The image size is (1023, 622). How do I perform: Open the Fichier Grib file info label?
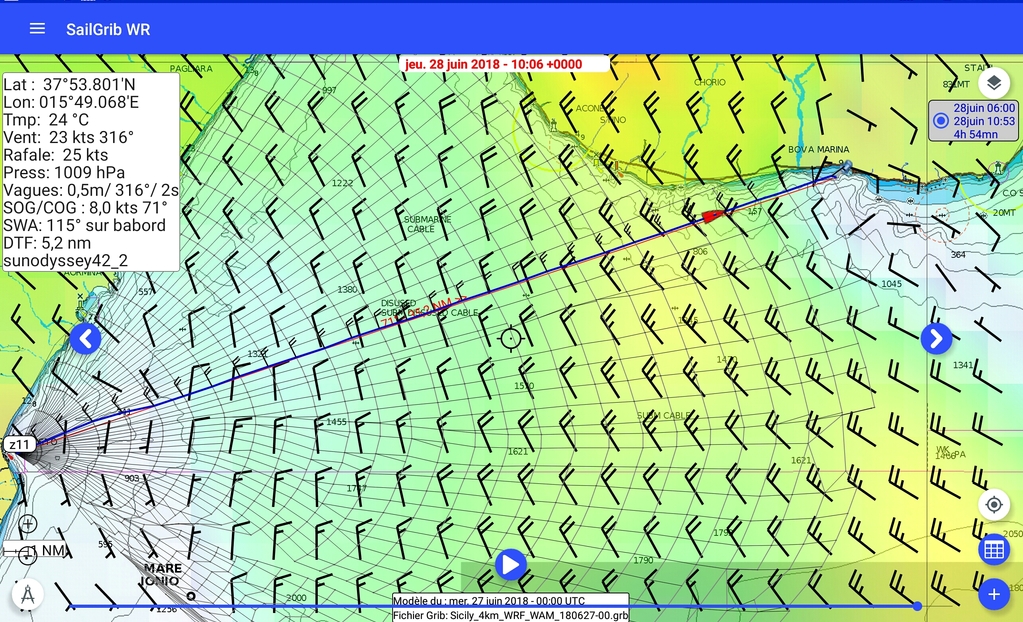tap(510, 614)
